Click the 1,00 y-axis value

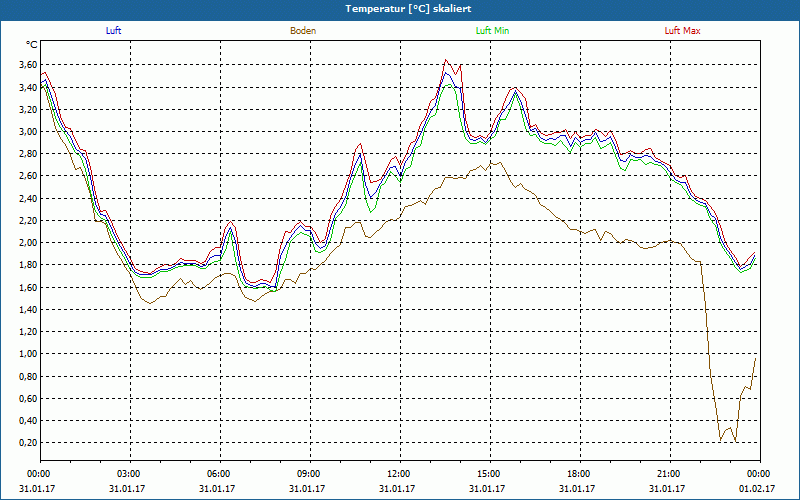point(28,354)
